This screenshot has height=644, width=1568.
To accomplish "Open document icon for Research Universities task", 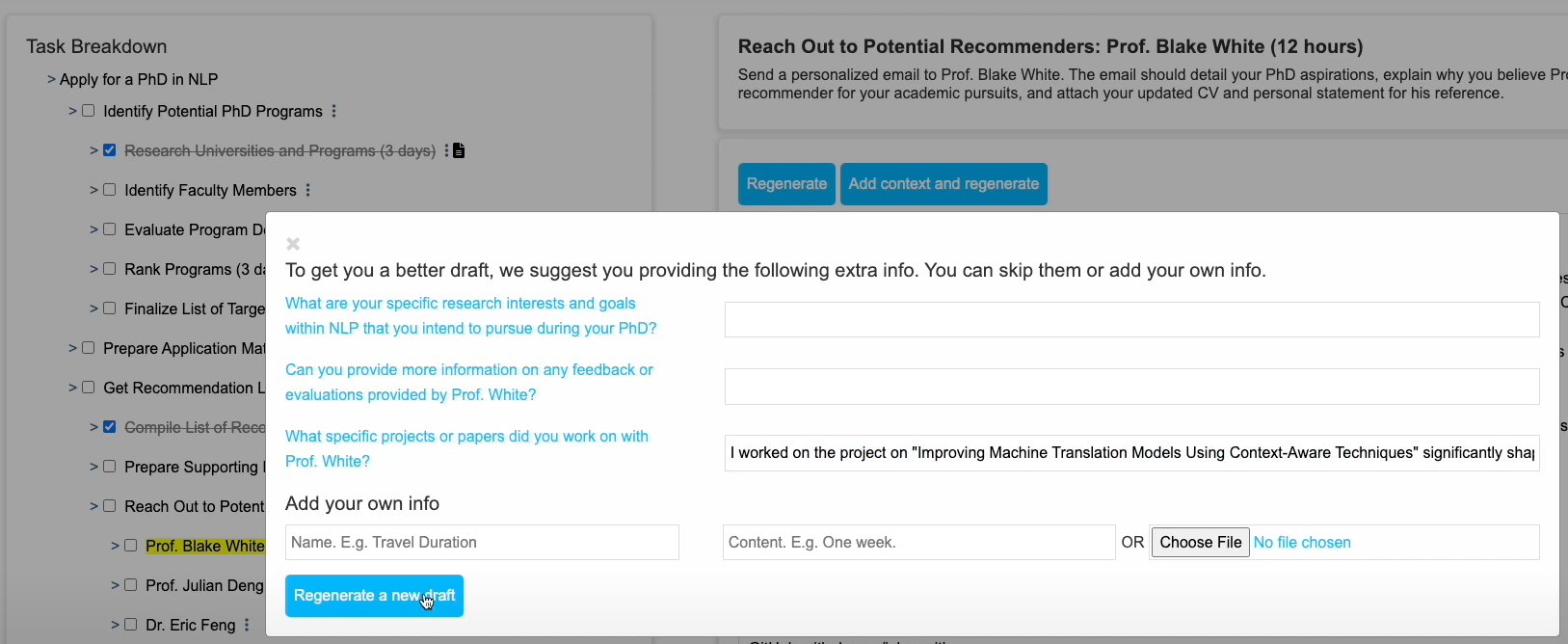I will pyautogui.click(x=459, y=150).
